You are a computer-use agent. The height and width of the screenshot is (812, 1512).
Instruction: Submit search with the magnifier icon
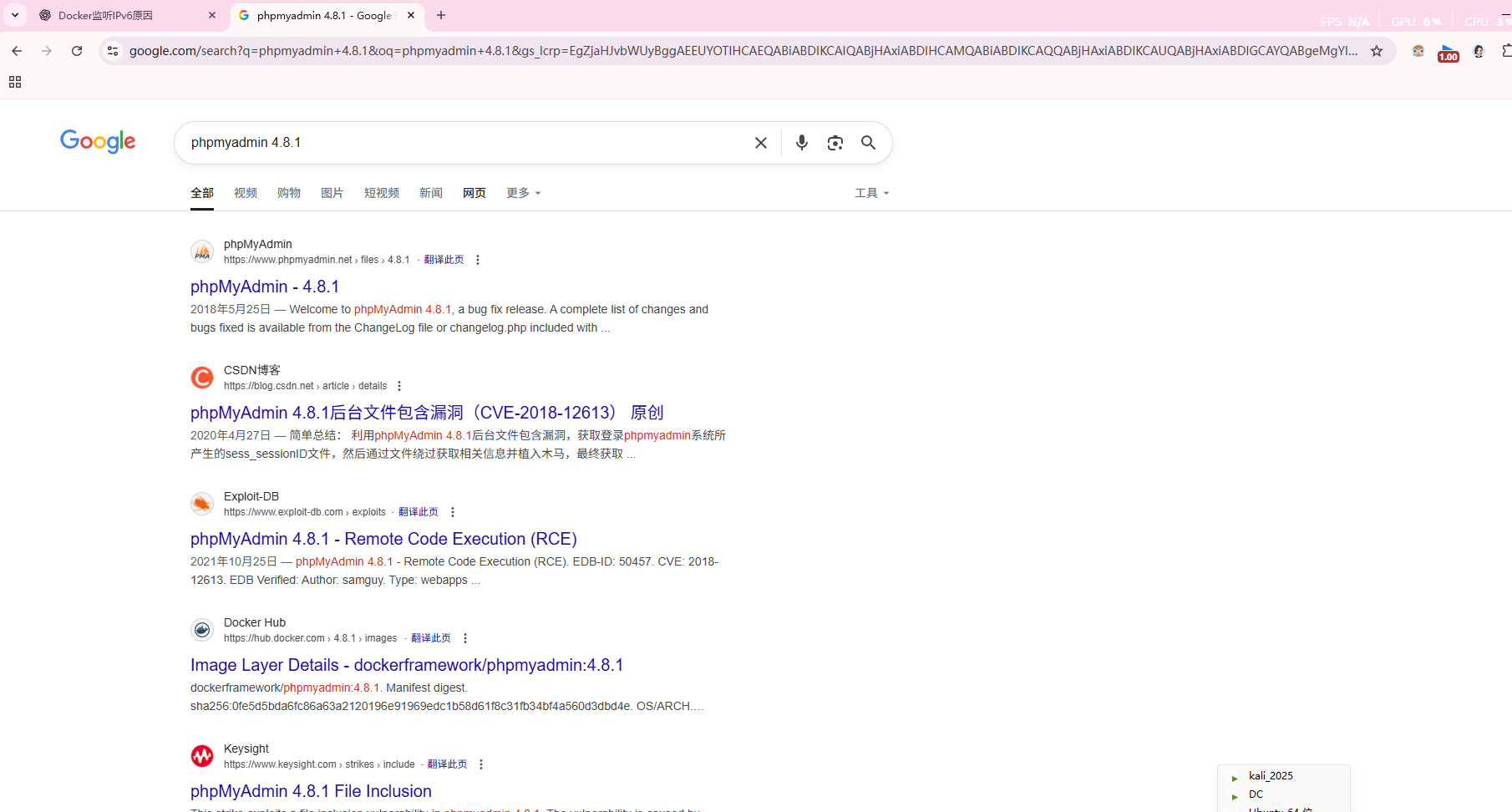click(x=869, y=143)
